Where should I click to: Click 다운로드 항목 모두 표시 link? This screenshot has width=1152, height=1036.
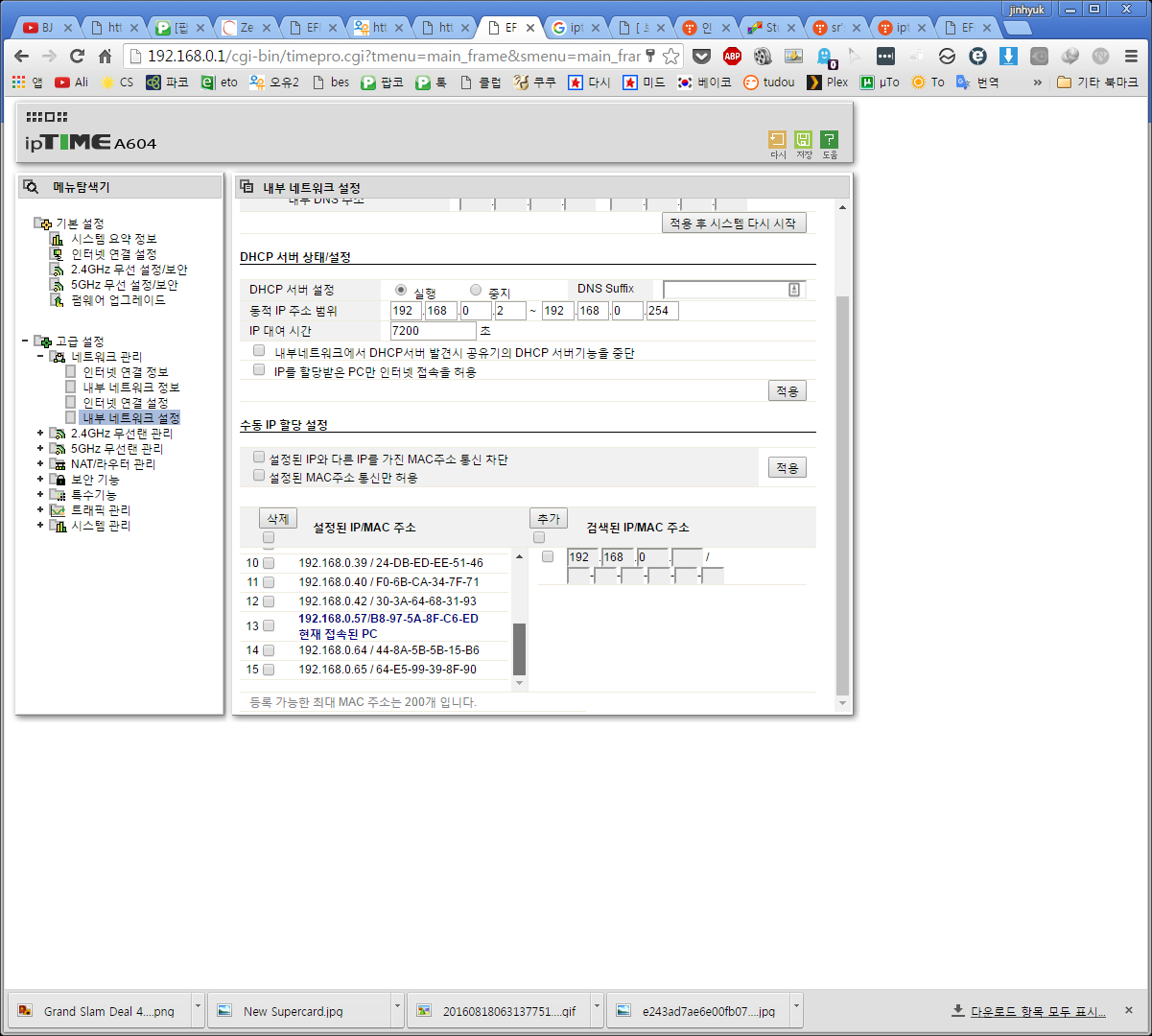coord(1038,1011)
